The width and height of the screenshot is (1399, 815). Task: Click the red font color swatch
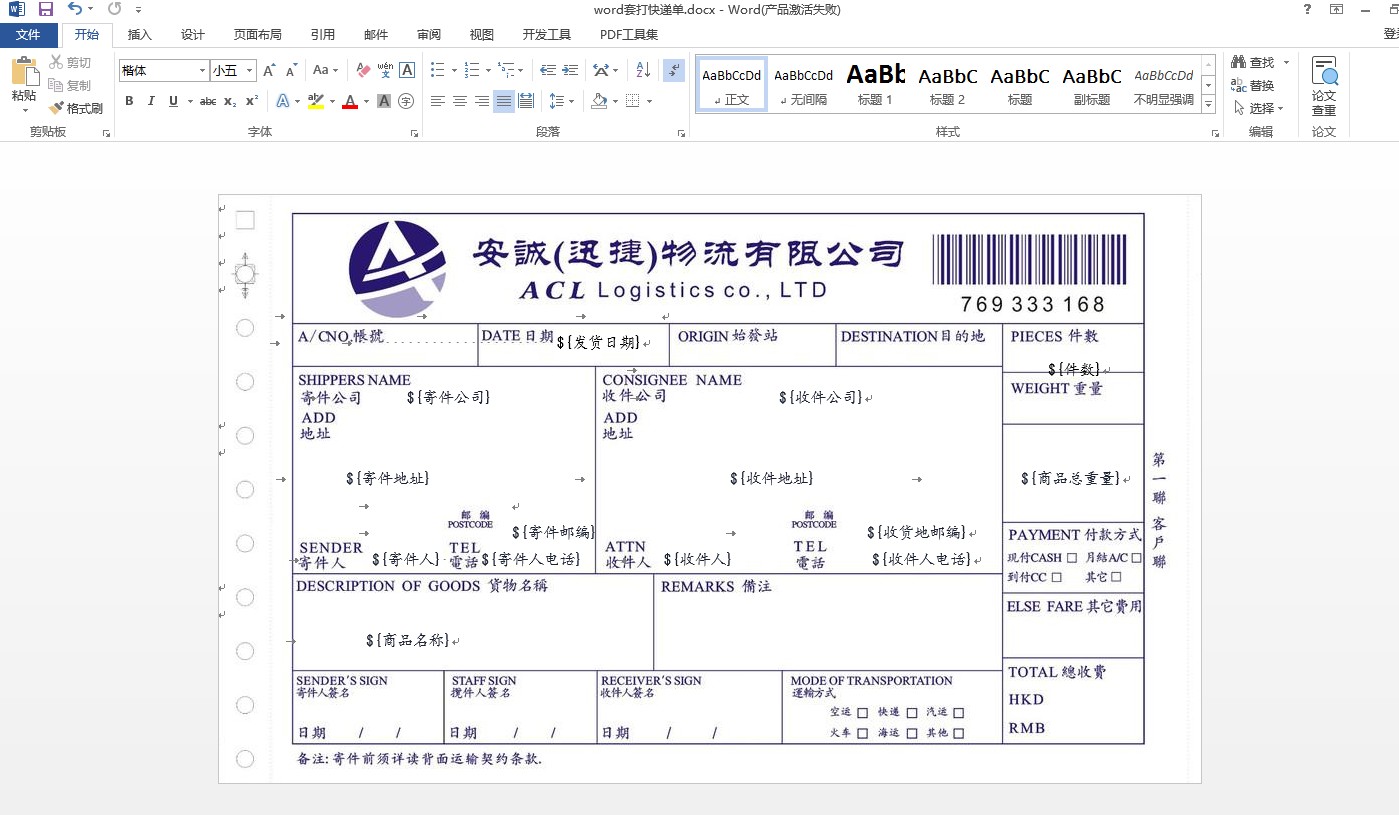click(x=349, y=102)
